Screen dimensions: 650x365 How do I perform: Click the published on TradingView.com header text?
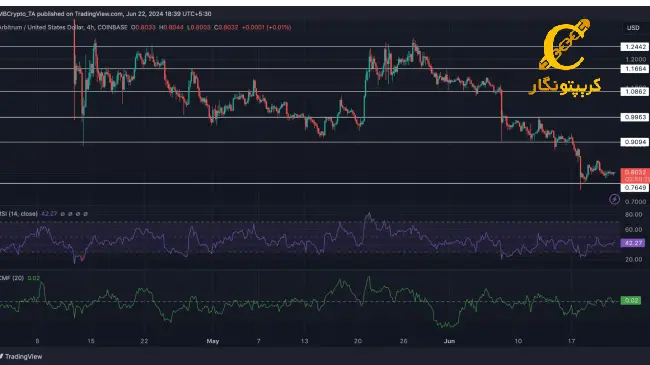click(x=81, y=14)
